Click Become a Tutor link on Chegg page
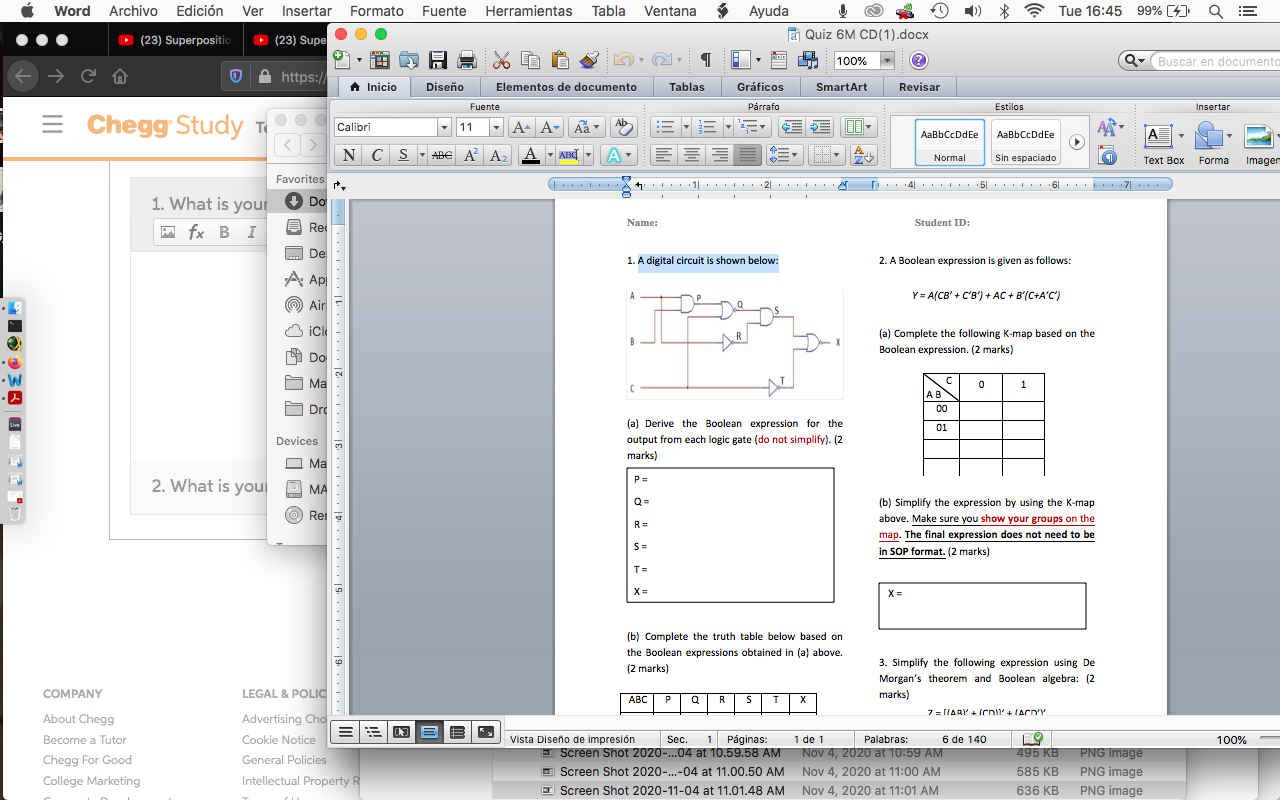The width and height of the screenshot is (1280, 800). [85, 740]
